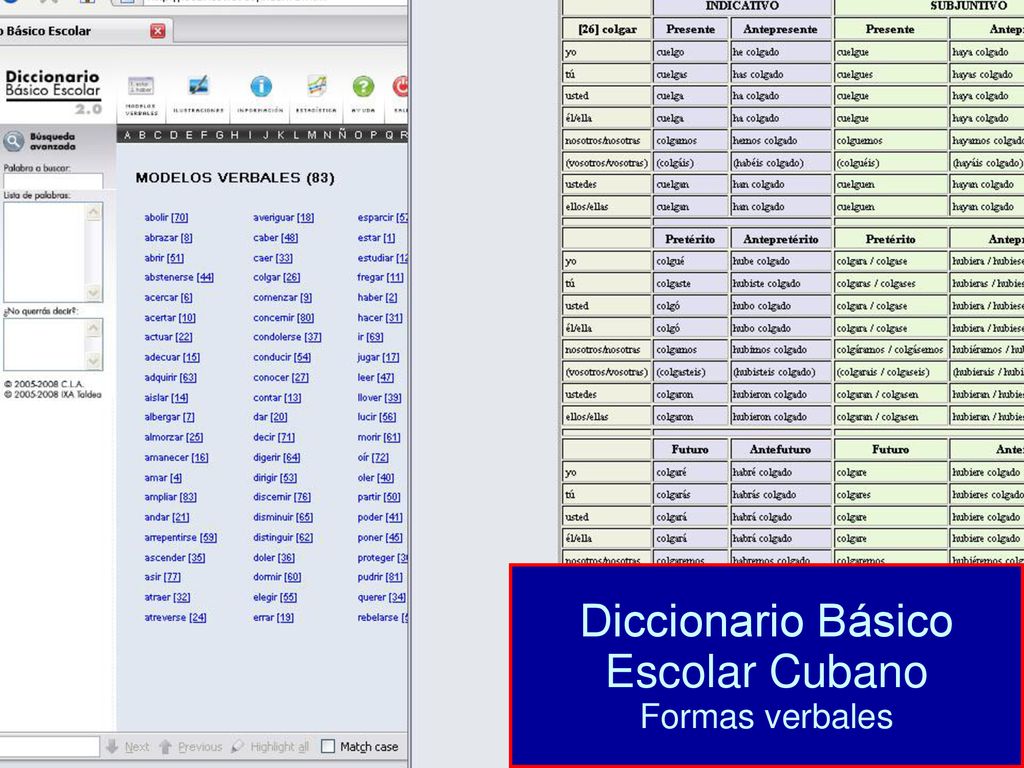Open the caber [48] verb model
The height and width of the screenshot is (768, 1024).
(275, 238)
